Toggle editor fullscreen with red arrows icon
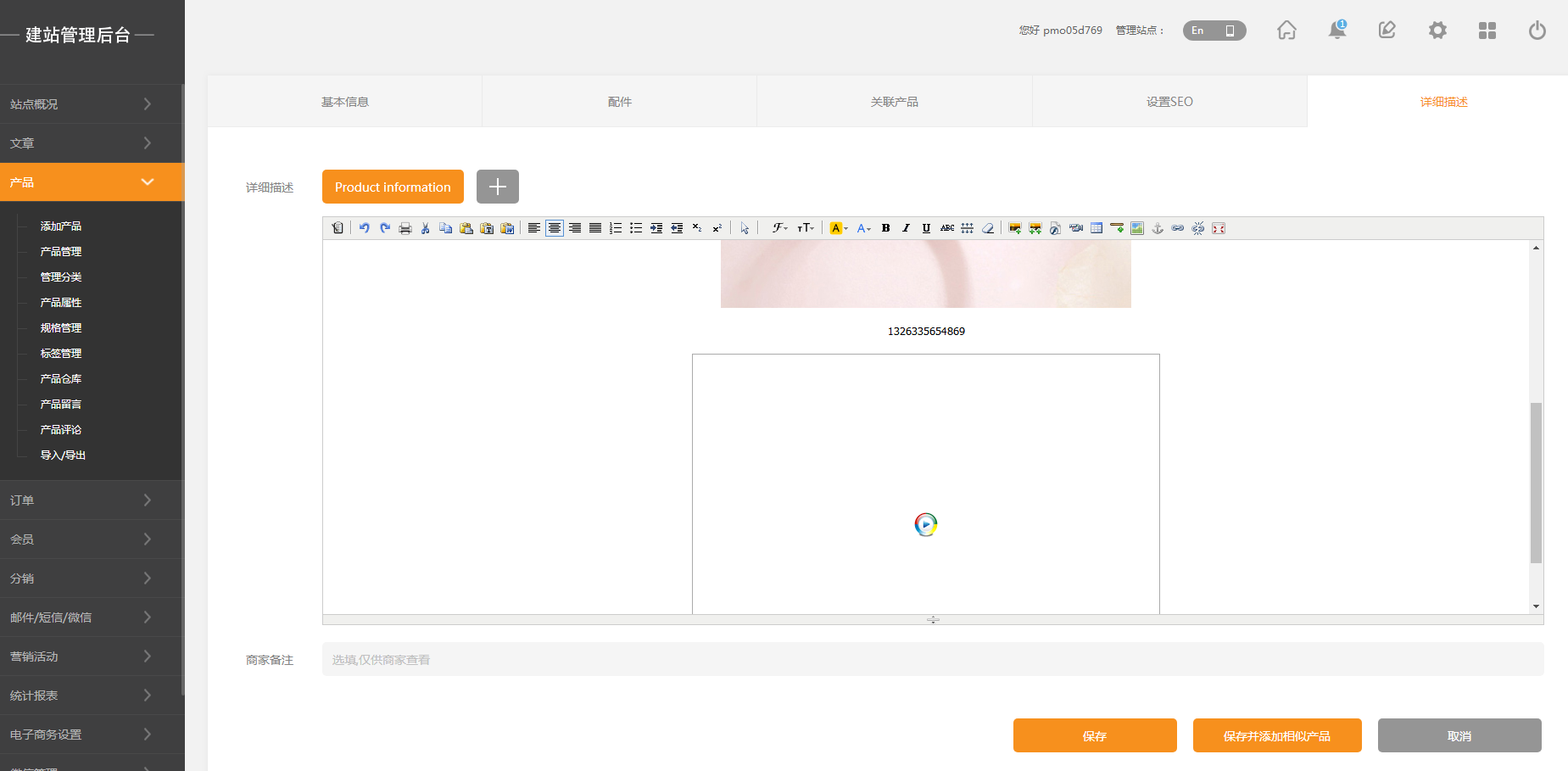 1219,228
